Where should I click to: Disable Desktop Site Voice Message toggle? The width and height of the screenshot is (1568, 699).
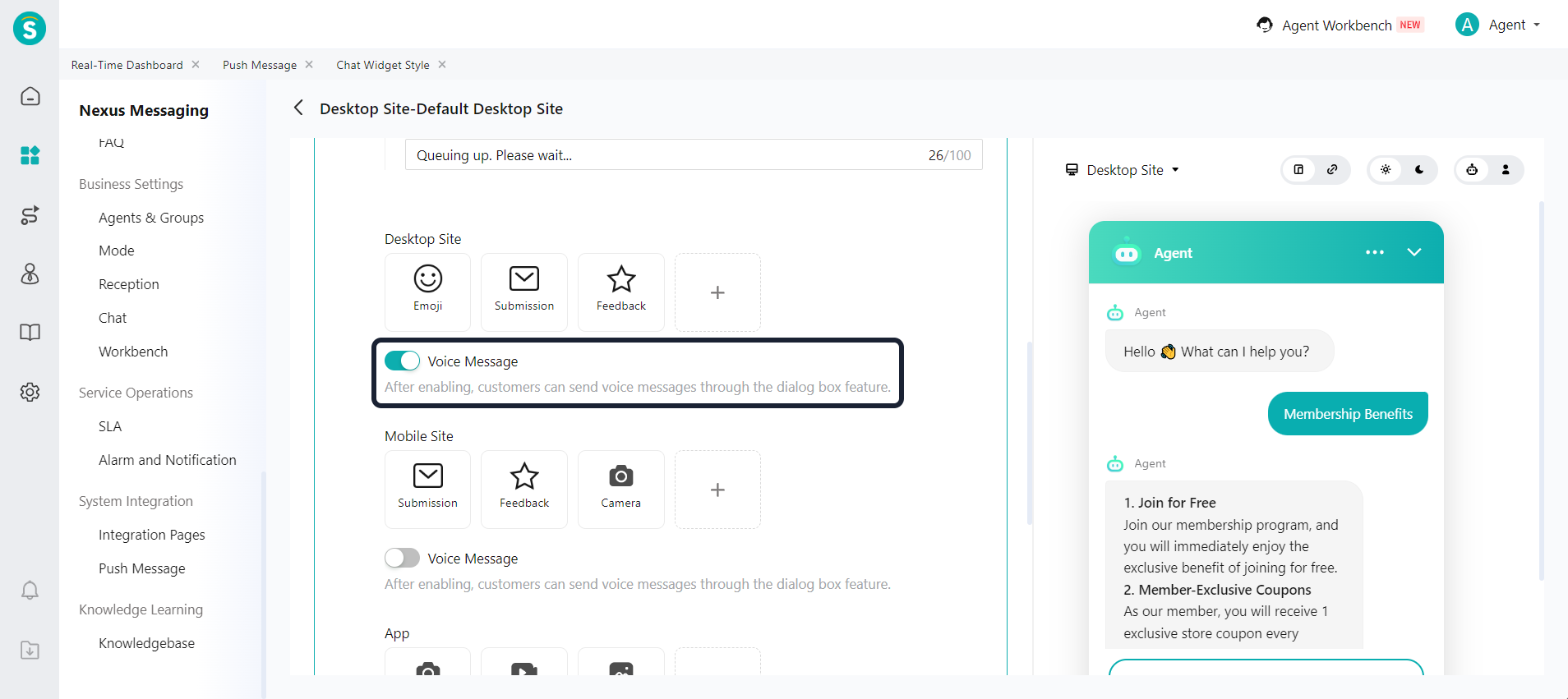click(402, 361)
